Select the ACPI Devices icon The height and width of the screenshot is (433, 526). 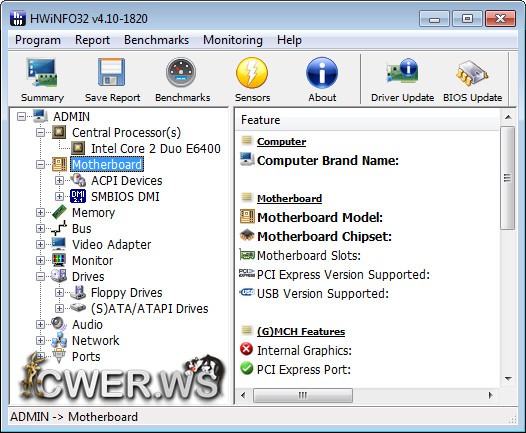click(x=78, y=180)
